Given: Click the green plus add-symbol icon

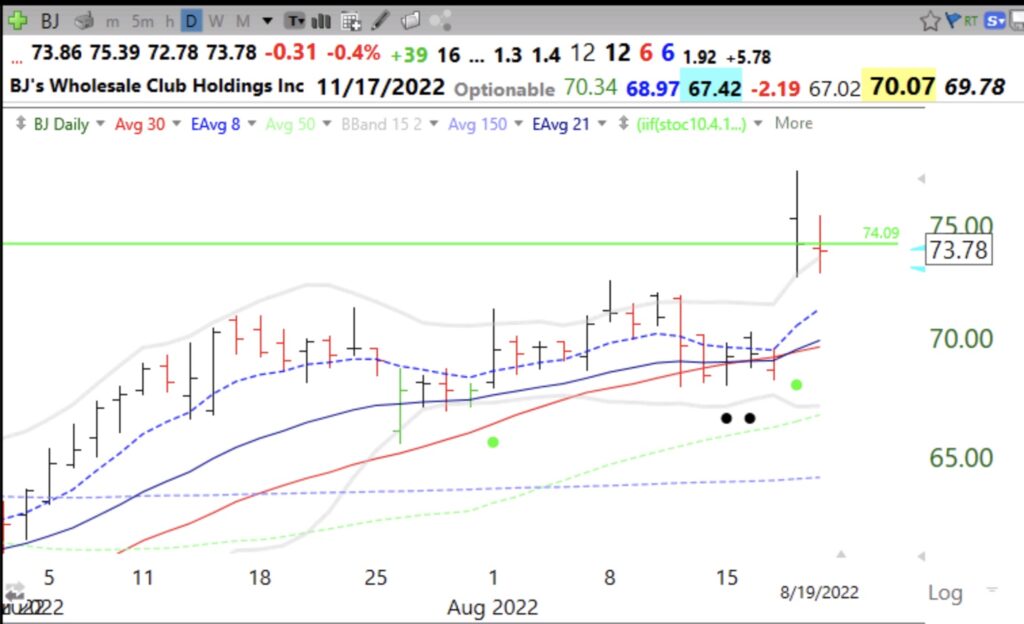Looking at the screenshot, I should pos(17,20).
